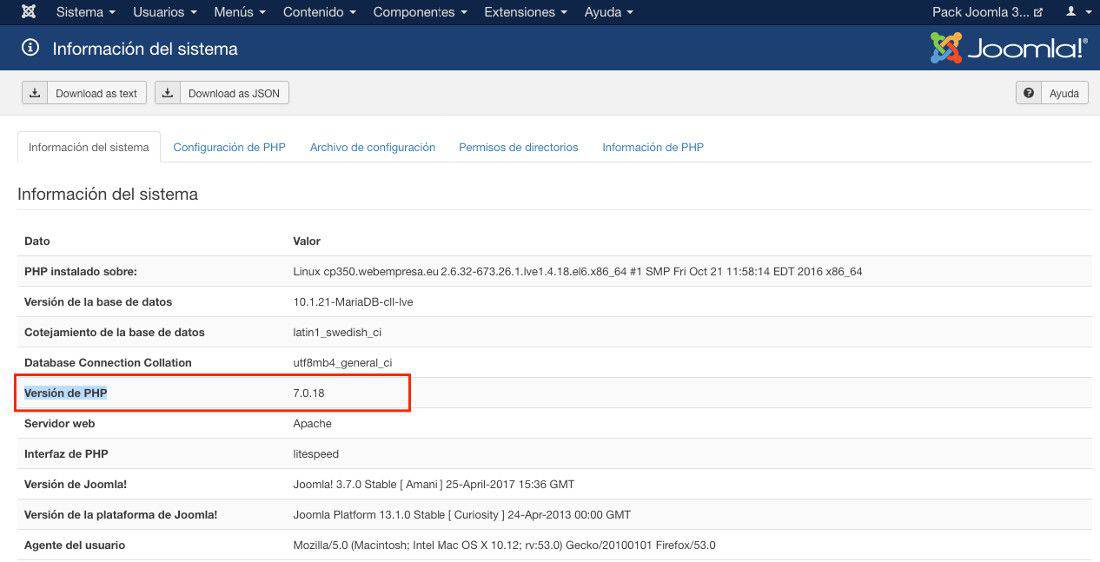Viewport: 1100px width, 562px height.
Task: Click the info icon beside the page title
Action: click(x=30, y=48)
